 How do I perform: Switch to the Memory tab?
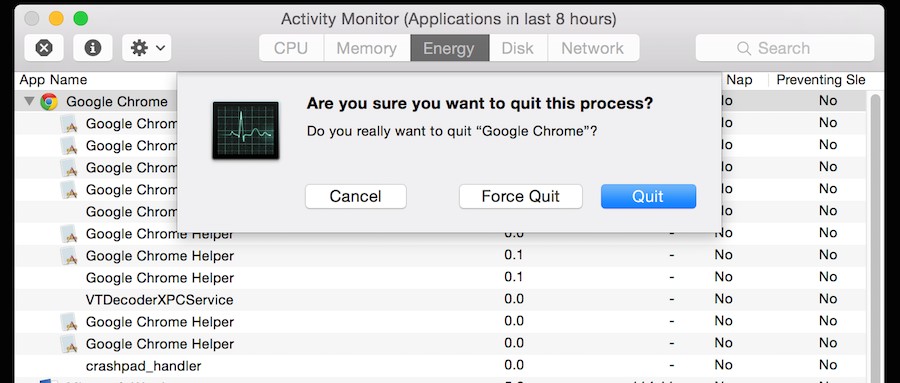[x=367, y=48]
